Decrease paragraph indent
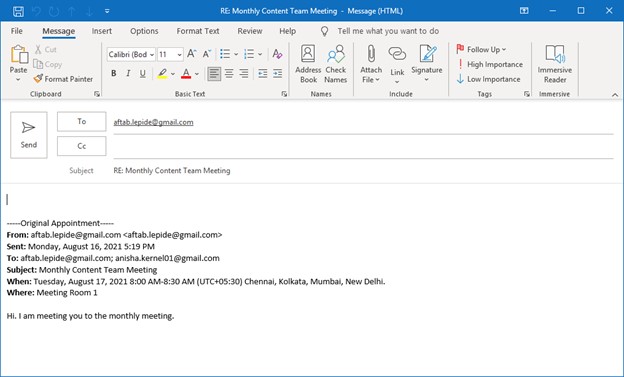This screenshot has height=377, width=624. tap(263, 74)
